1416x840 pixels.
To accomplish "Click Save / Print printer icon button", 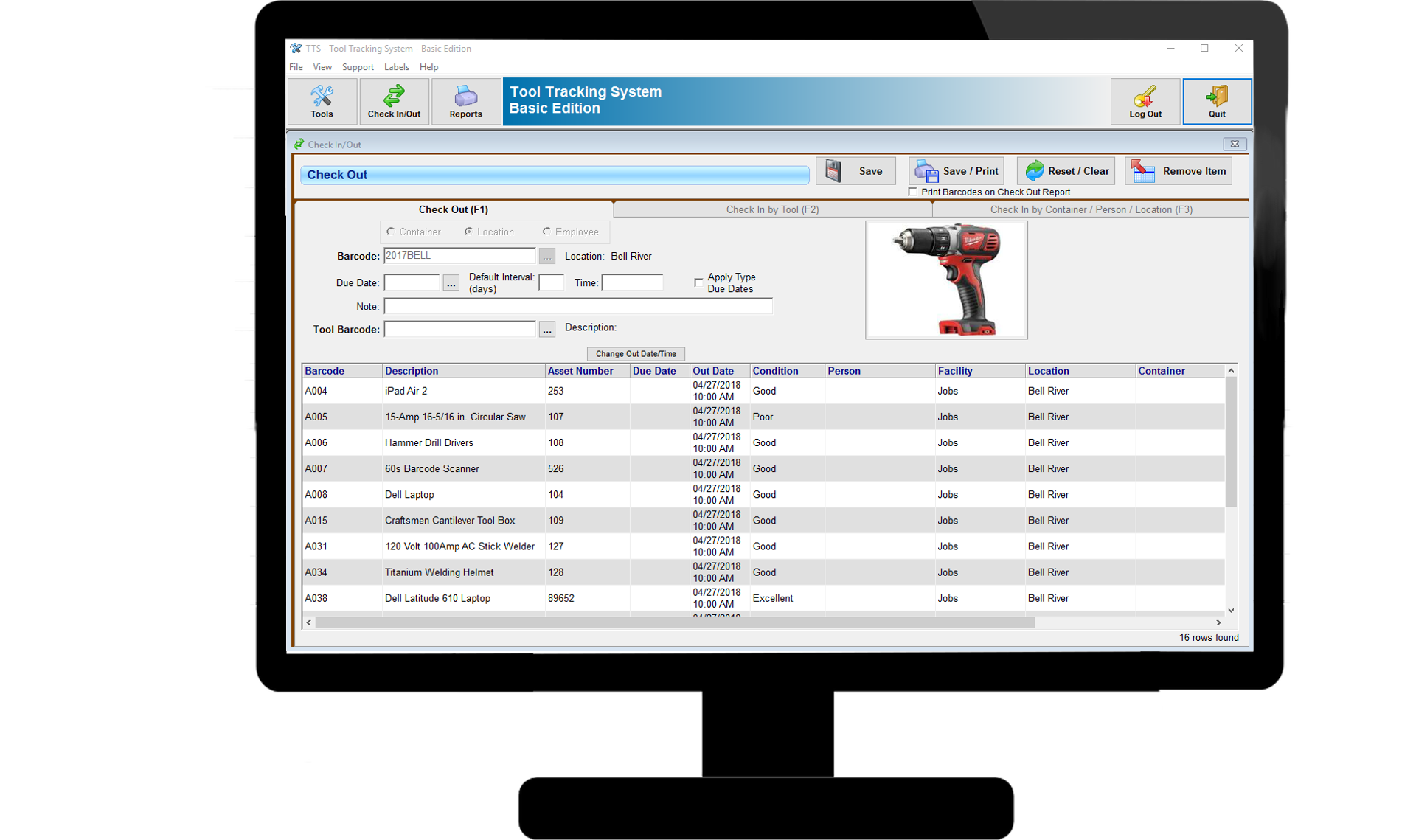I will pyautogui.click(x=957, y=171).
